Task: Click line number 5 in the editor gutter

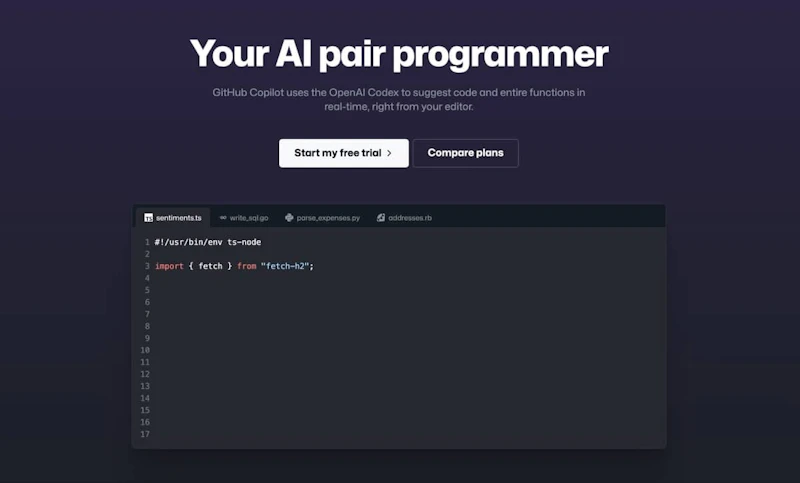Action: tap(147, 290)
